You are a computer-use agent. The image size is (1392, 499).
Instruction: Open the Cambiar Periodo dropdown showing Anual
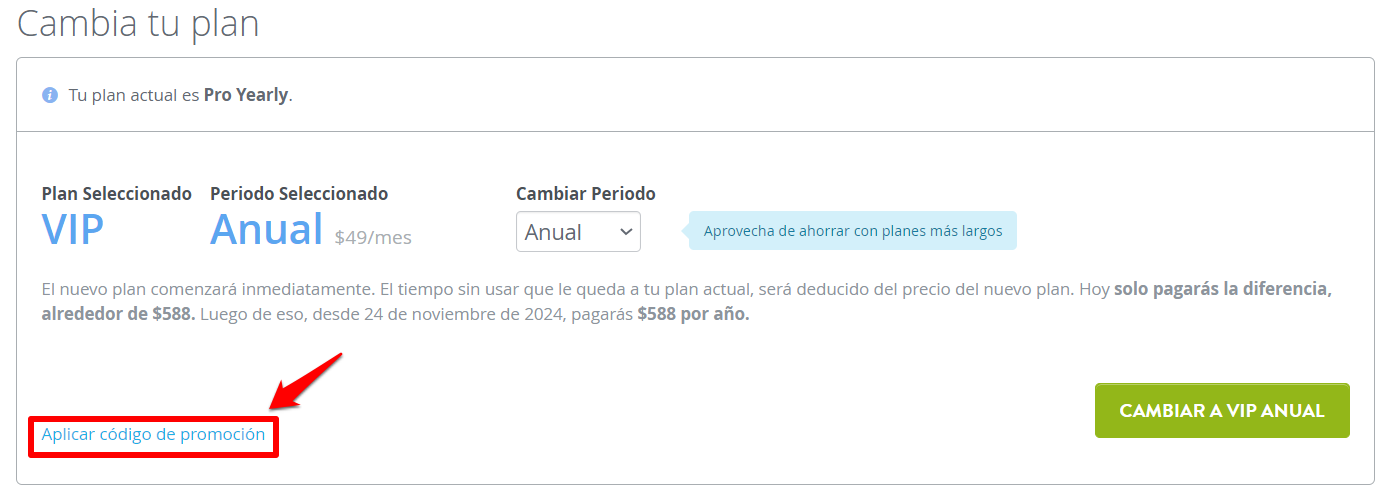point(578,232)
